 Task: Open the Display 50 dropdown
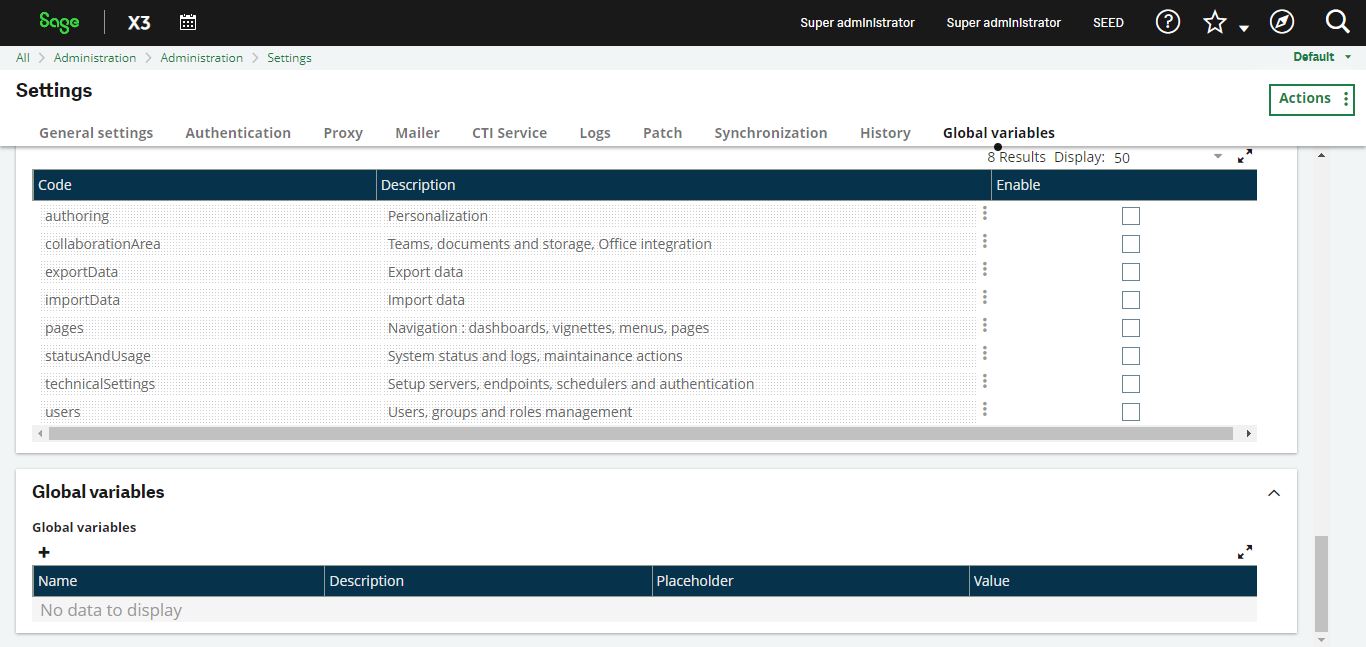click(1217, 156)
